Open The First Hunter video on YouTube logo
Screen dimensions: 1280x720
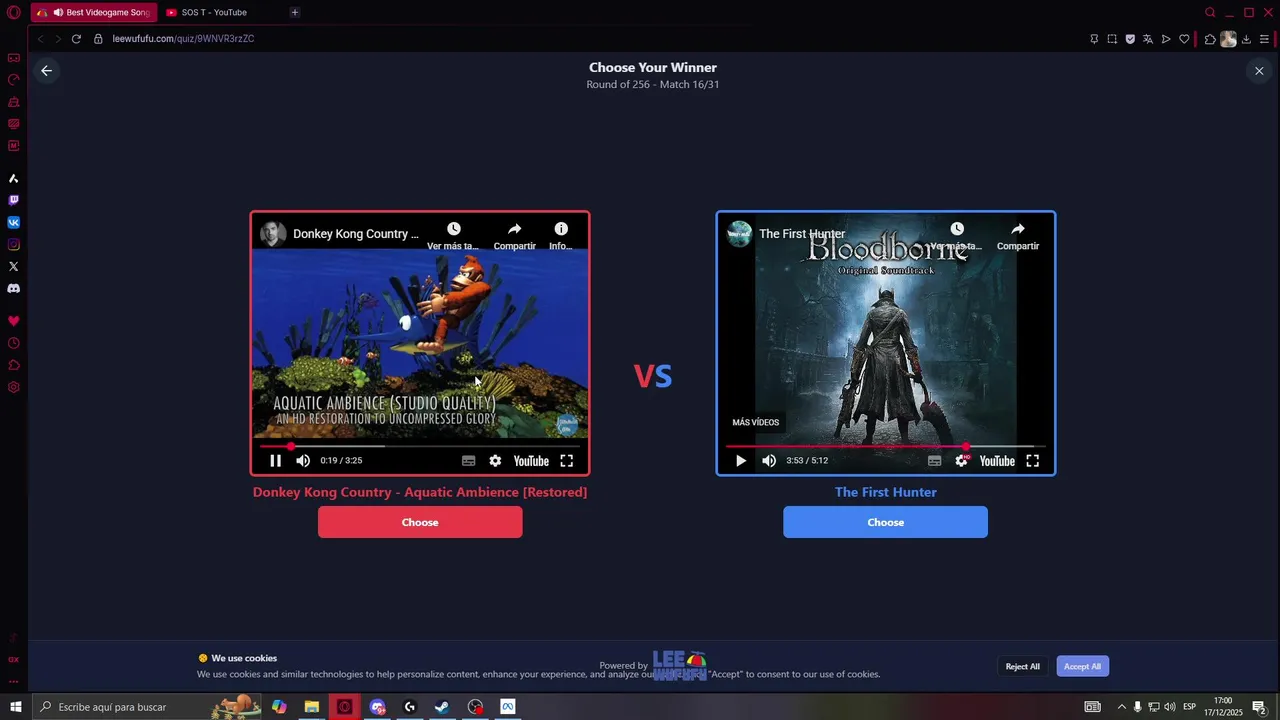(x=997, y=461)
